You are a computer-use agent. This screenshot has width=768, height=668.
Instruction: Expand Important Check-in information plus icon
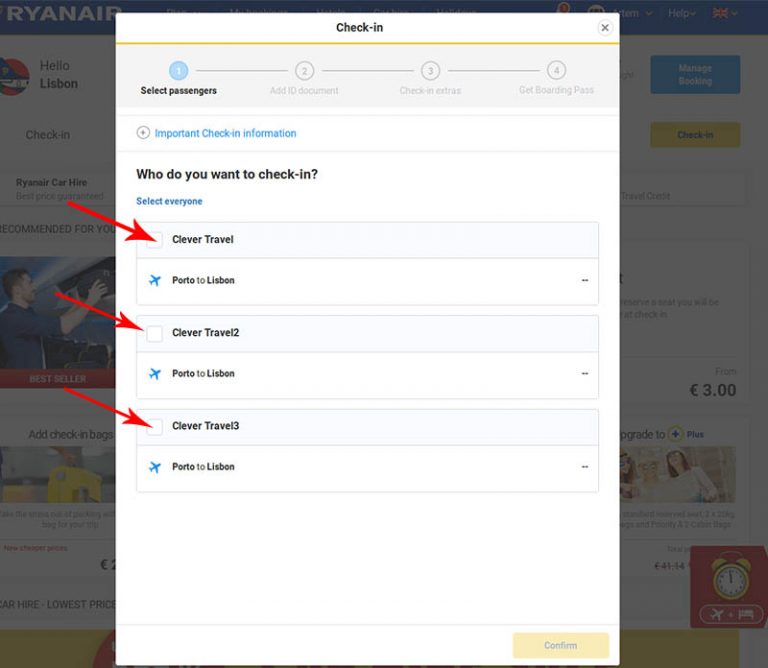[x=143, y=133]
